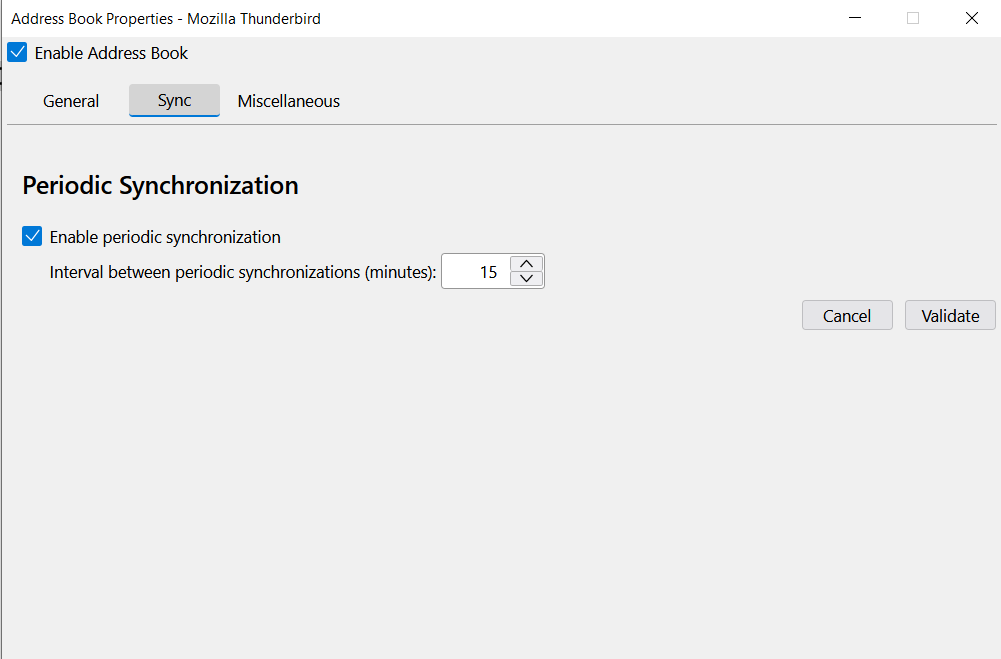1001x659 pixels.
Task: Minimize the Address Book Properties window
Action: 855,18
